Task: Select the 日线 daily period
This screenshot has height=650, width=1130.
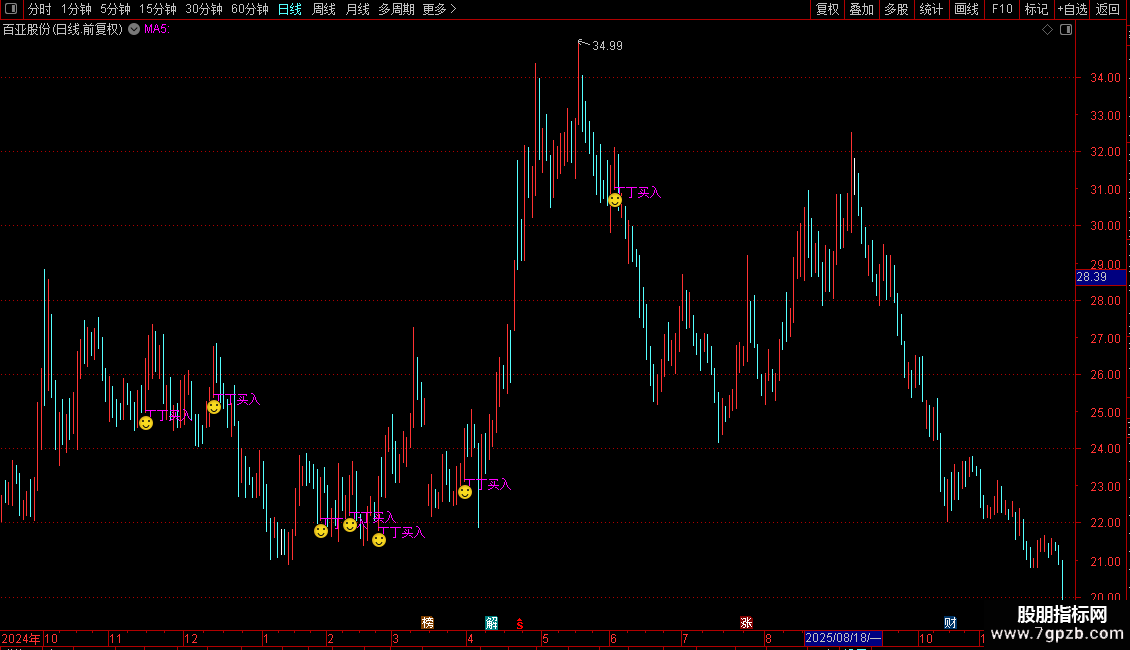Action: click(x=290, y=9)
